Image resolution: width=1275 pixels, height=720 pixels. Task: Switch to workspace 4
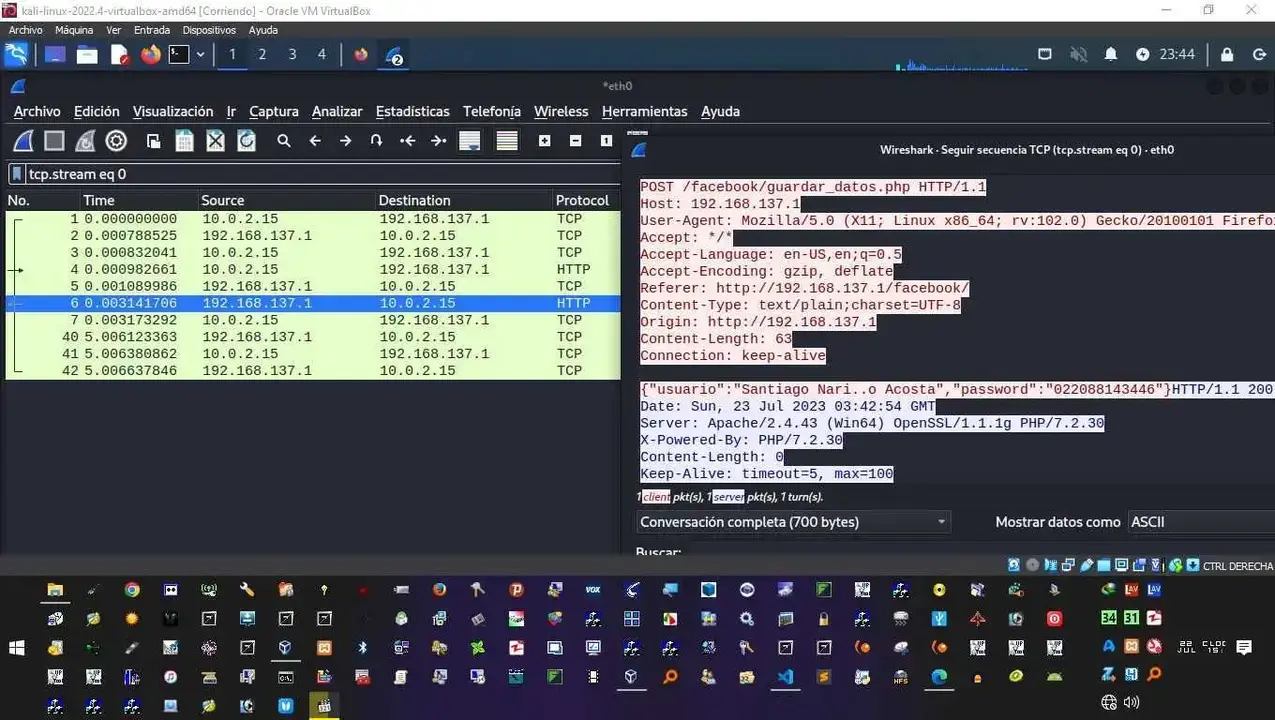[321, 54]
